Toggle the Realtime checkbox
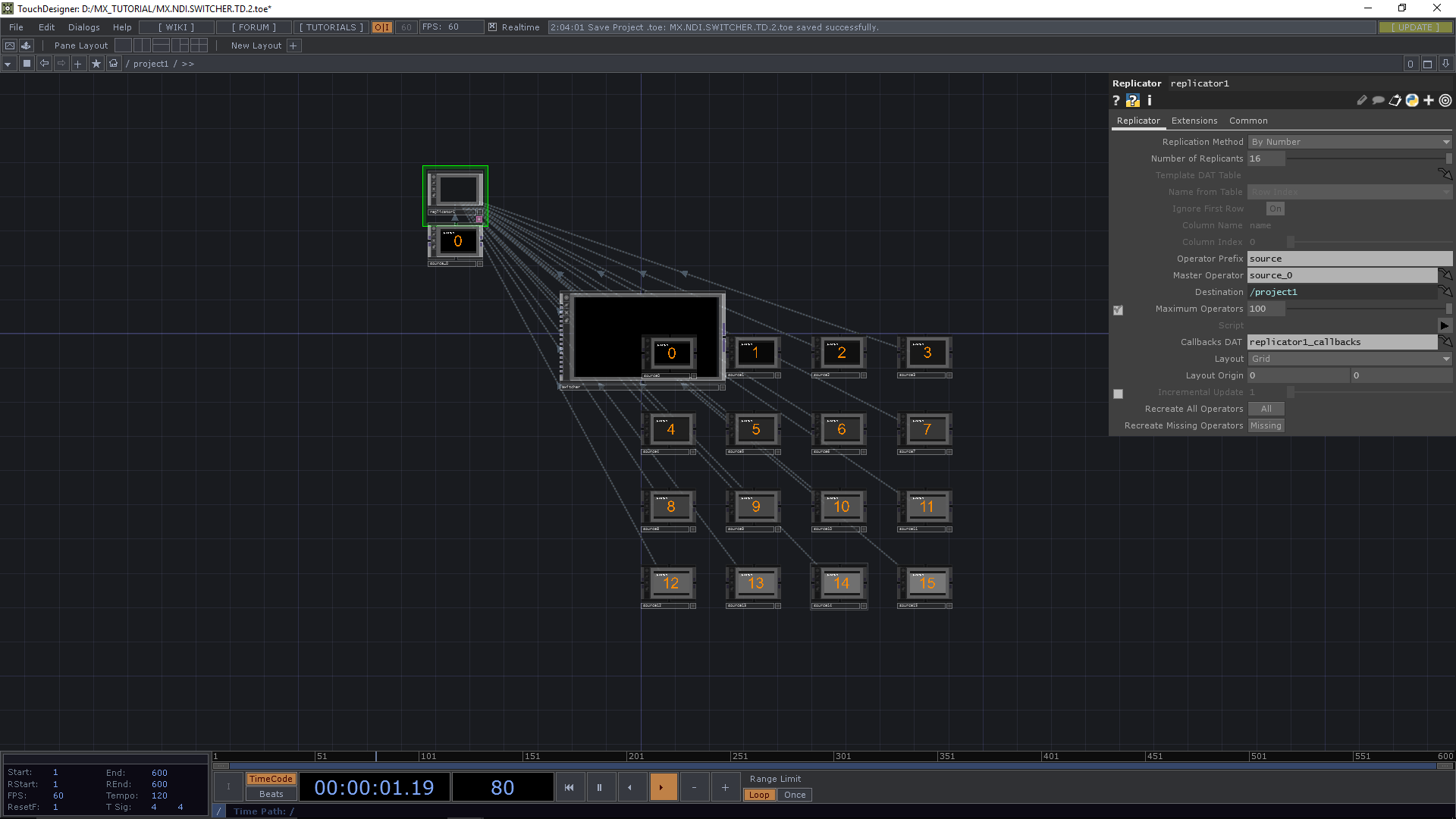 [x=492, y=27]
